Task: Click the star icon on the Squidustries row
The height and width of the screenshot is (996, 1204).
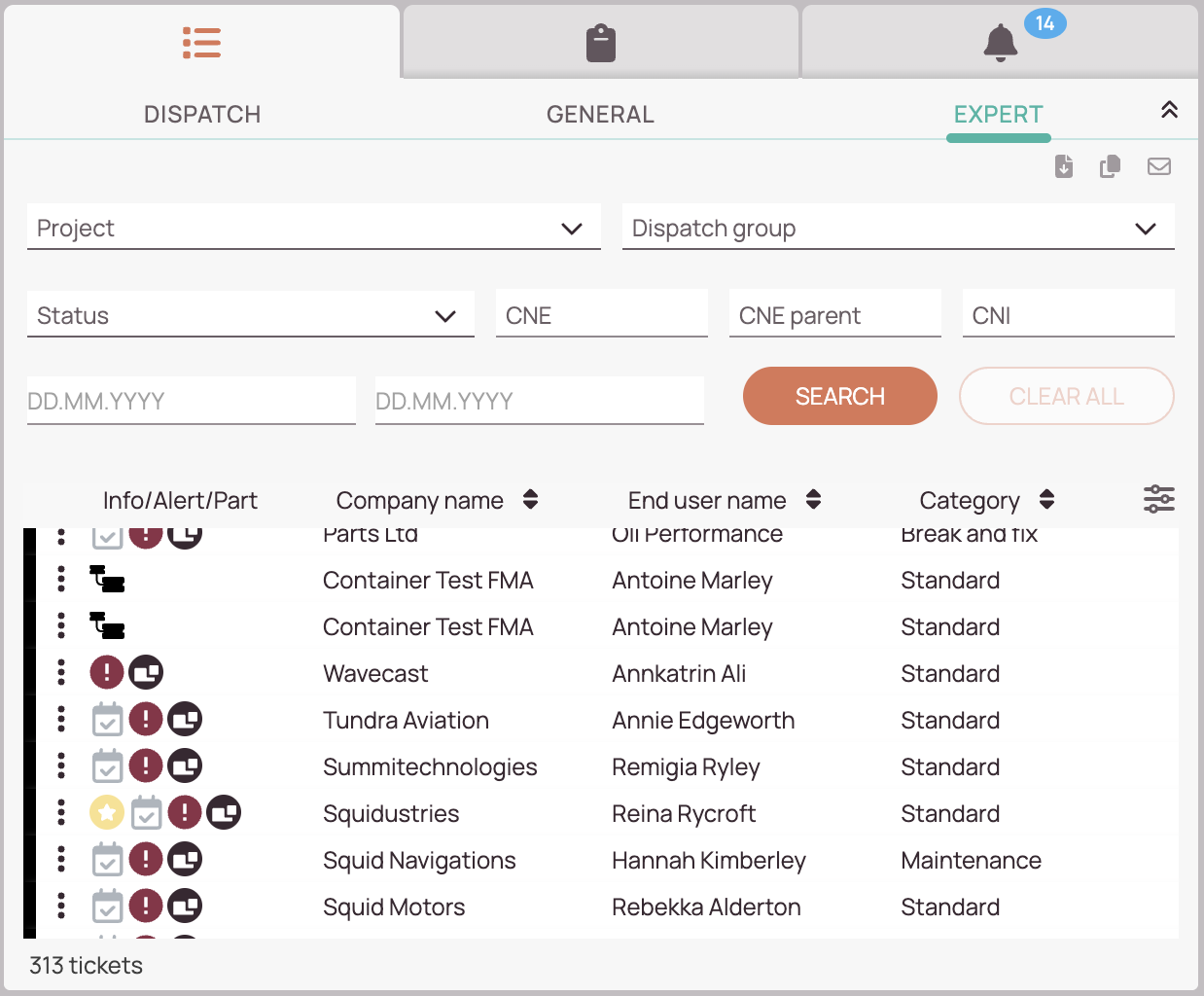Action: [x=107, y=812]
